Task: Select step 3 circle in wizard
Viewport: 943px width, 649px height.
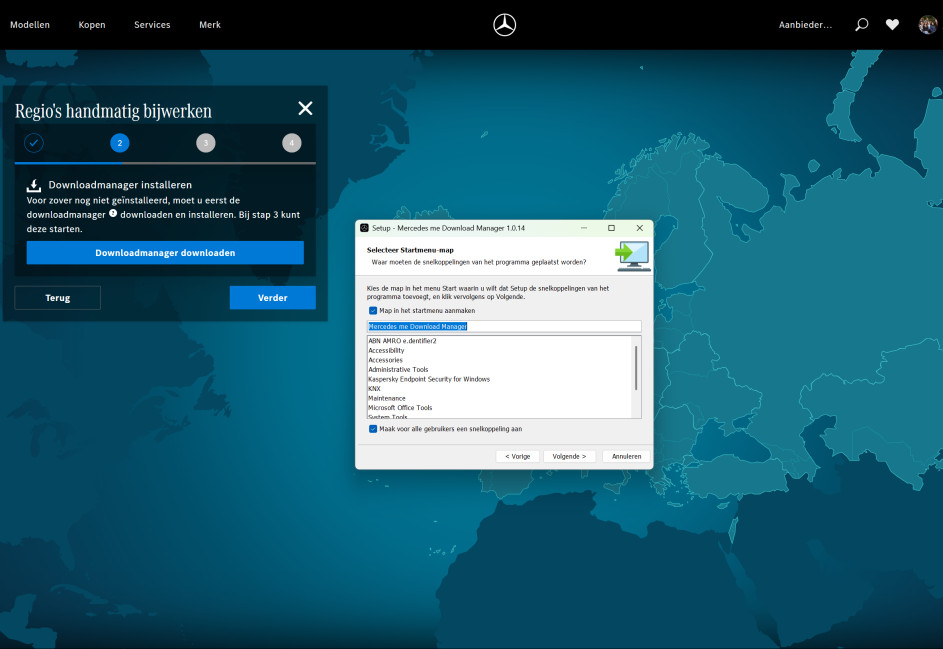Action: (x=206, y=143)
